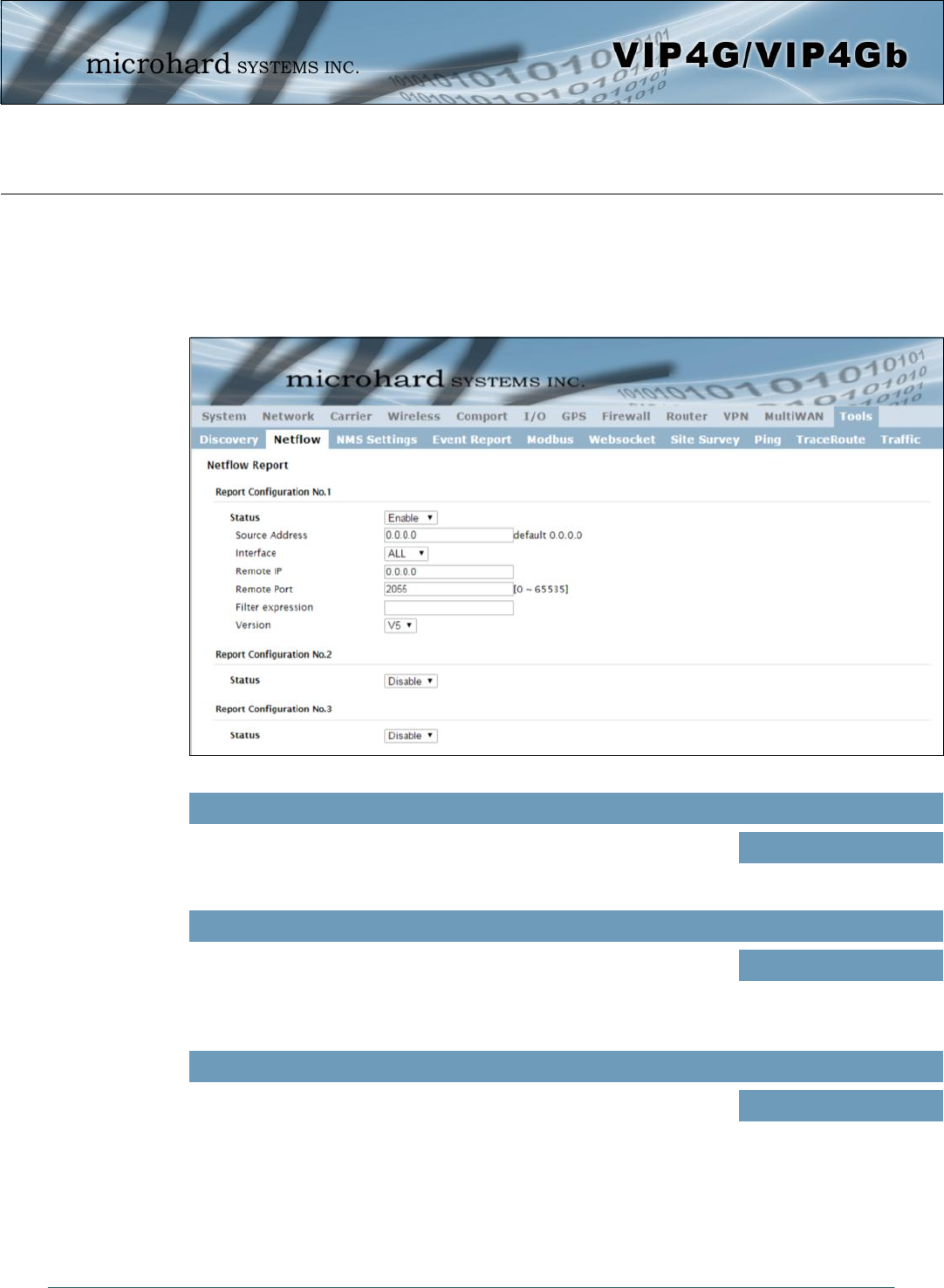Click 'Report Configuration No.1' section label
This screenshot has width=944, height=1288.
point(273,492)
